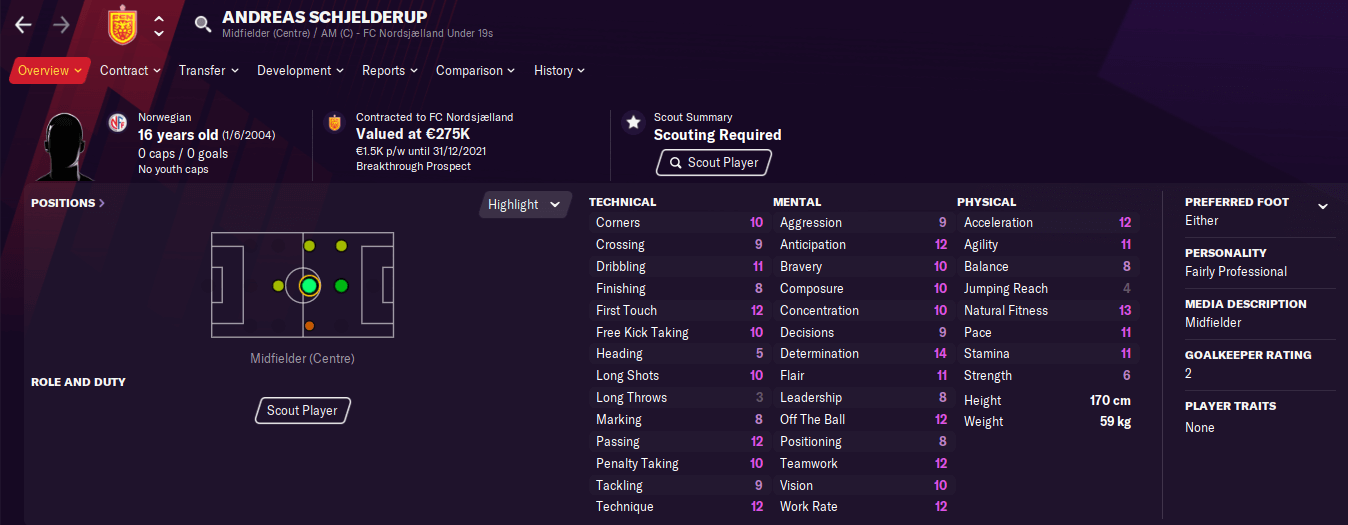The width and height of the screenshot is (1348, 525).
Task: Click the player silhouette portrait
Action: coord(64,146)
